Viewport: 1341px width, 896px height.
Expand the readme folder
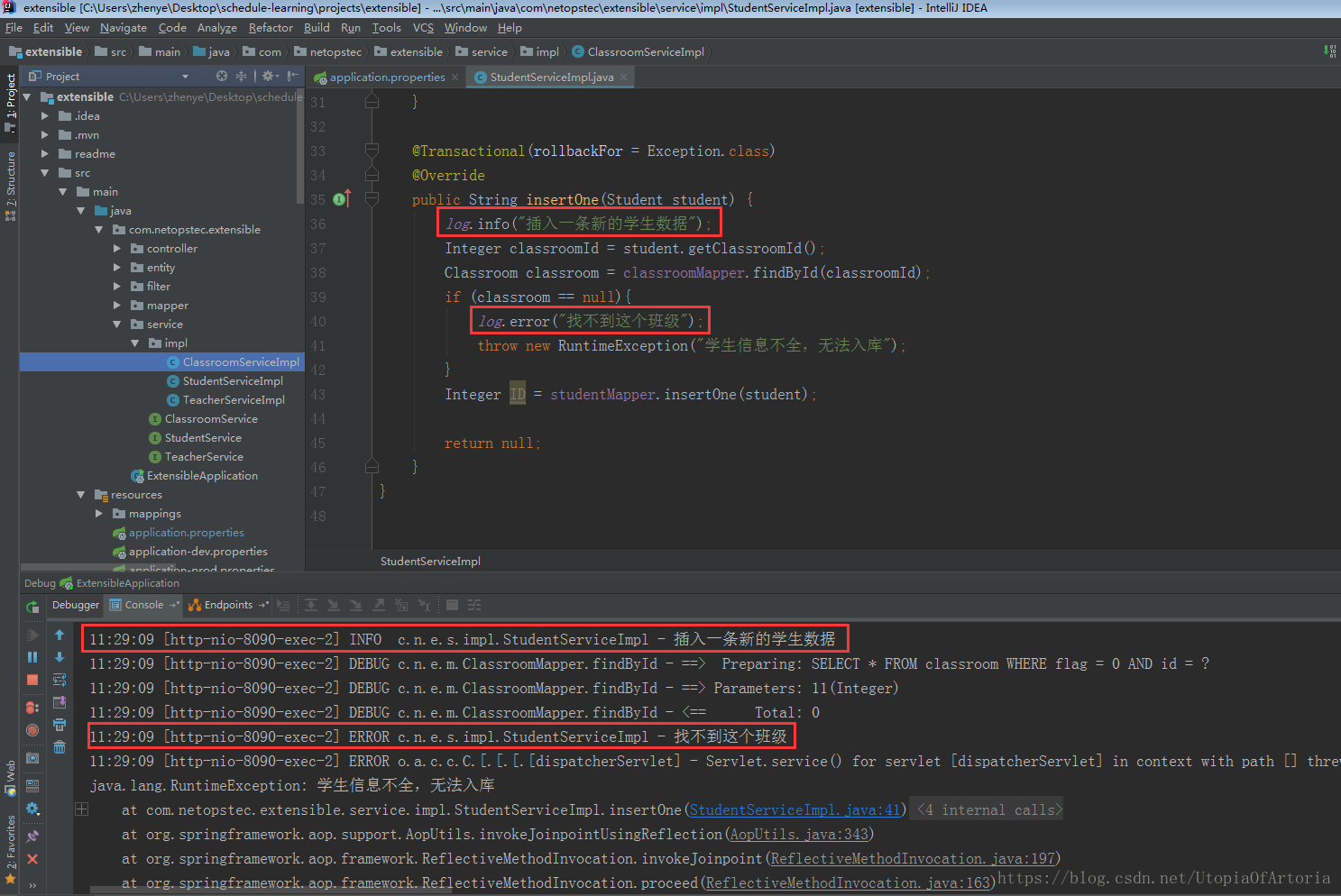(x=45, y=153)
